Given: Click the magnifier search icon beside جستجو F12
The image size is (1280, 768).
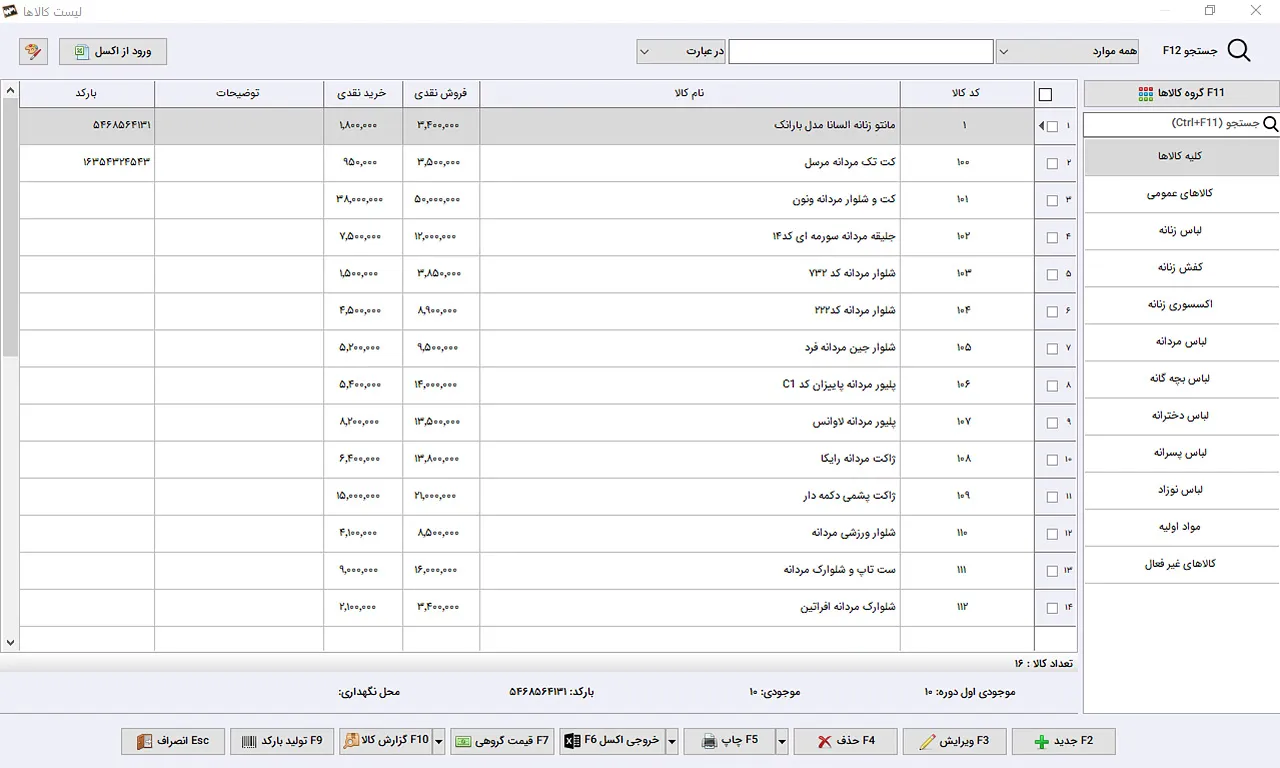Looking at the screenshot, I should (1238, 52).
